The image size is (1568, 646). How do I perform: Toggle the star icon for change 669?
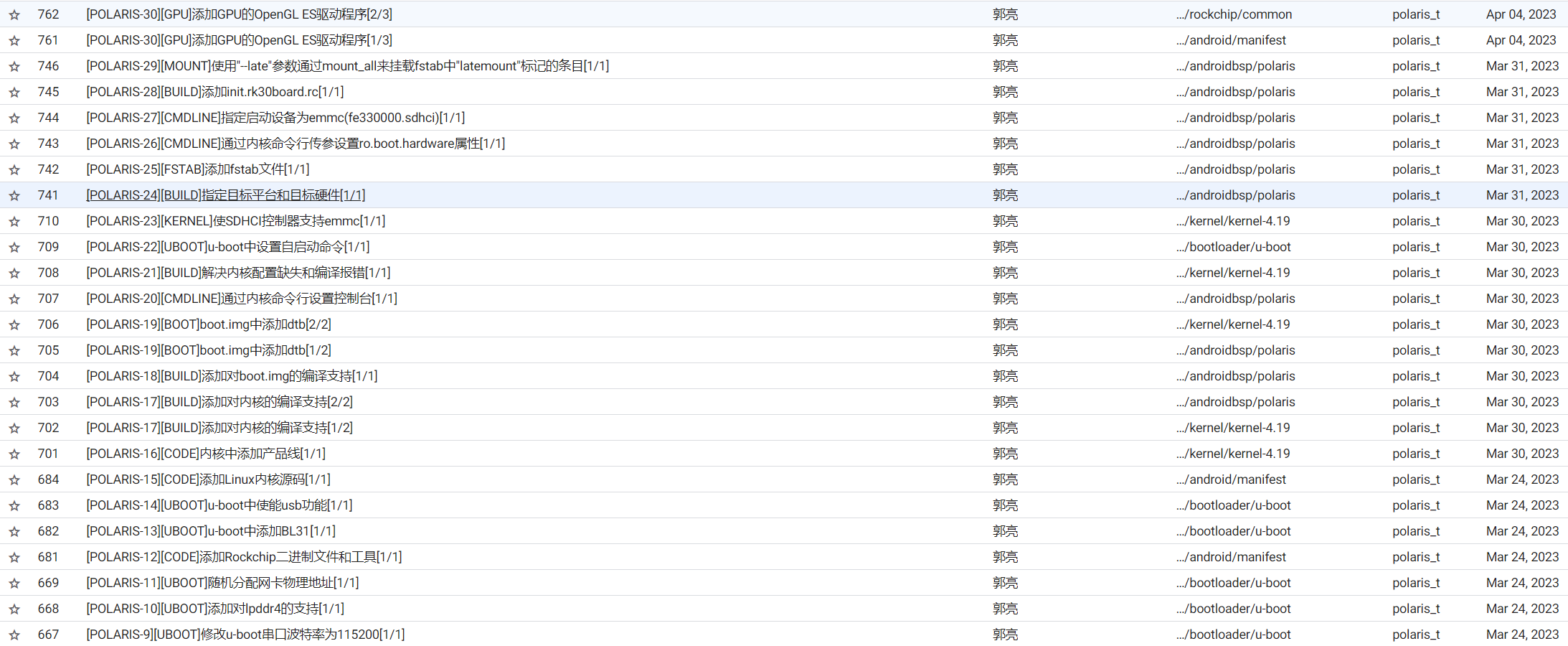[x=14, y=583]
